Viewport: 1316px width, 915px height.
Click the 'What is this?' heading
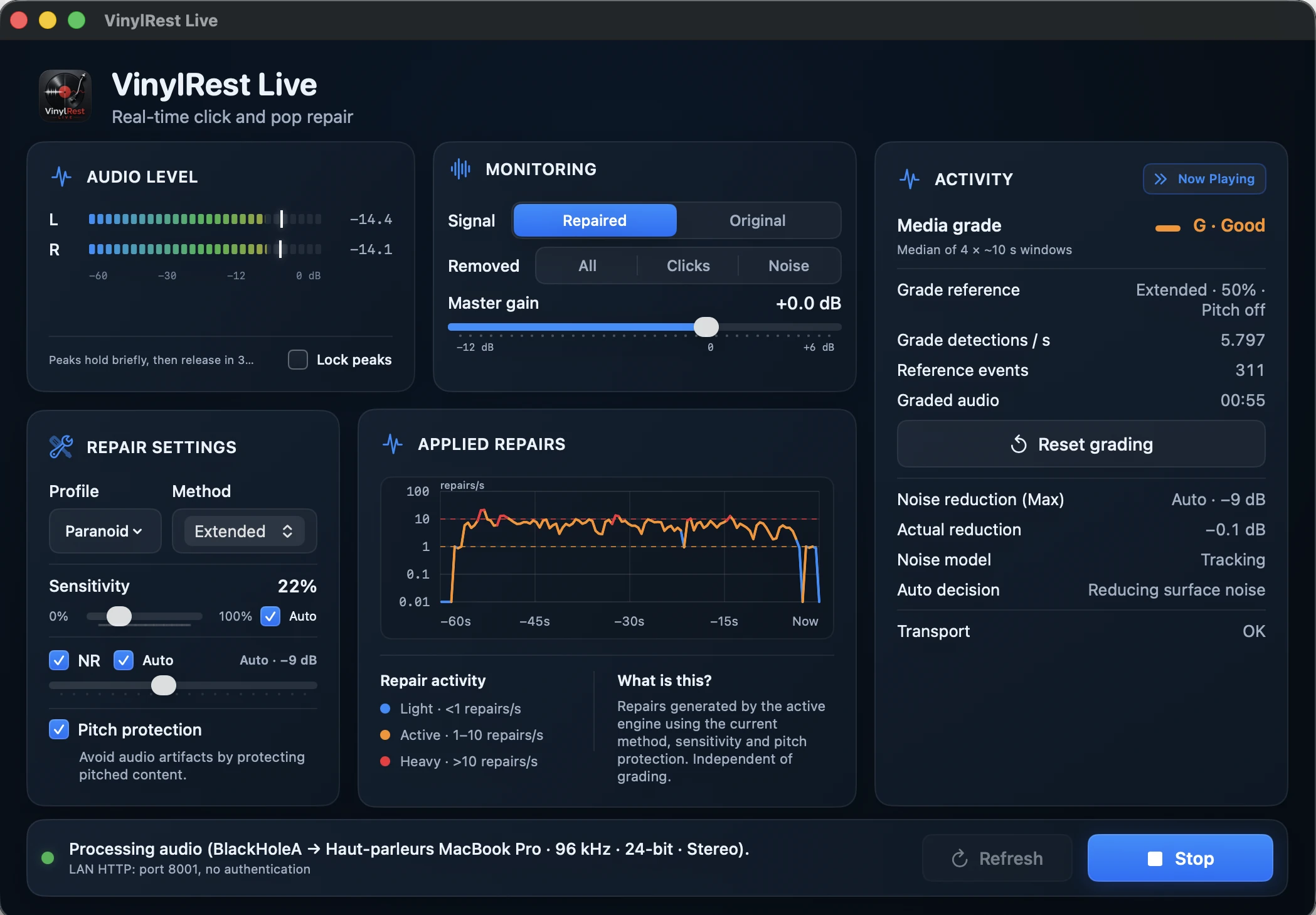pos(664,680)
